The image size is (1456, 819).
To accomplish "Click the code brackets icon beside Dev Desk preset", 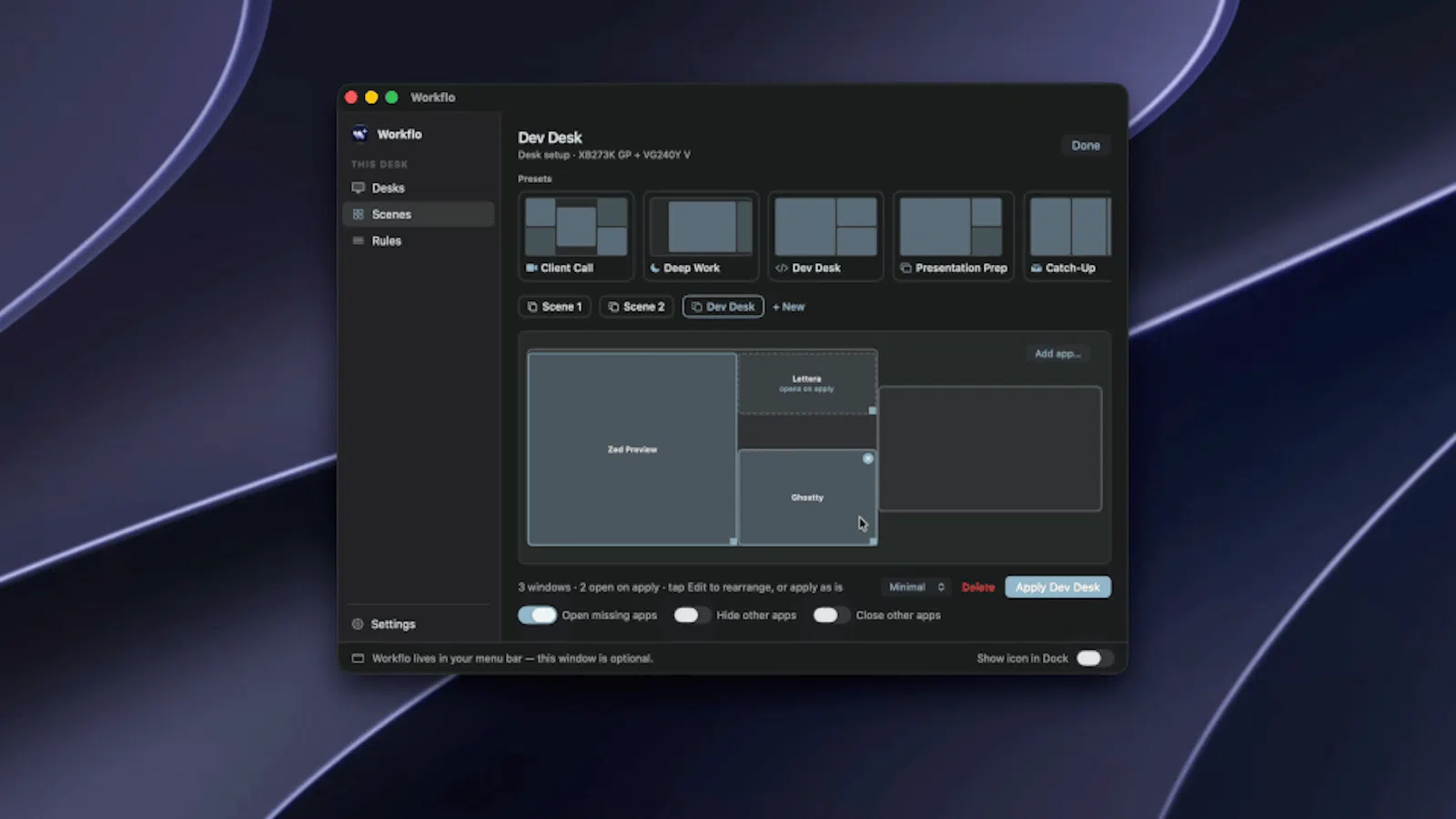I will 782,268.
